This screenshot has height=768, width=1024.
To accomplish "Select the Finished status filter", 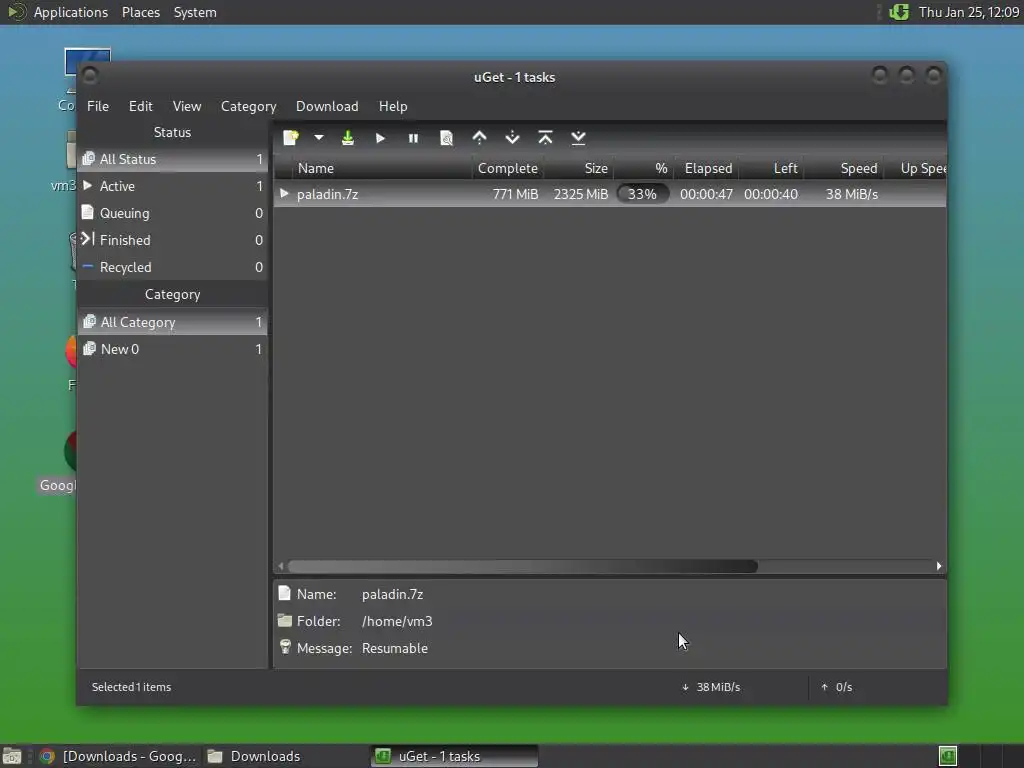I will click(172, 240).
